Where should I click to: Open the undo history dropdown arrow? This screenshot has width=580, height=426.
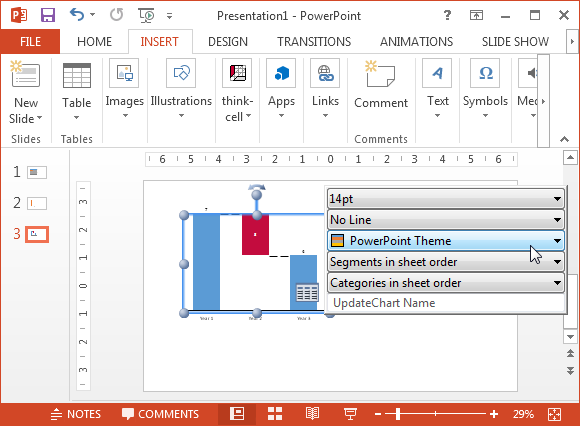(x=92, y=15)
